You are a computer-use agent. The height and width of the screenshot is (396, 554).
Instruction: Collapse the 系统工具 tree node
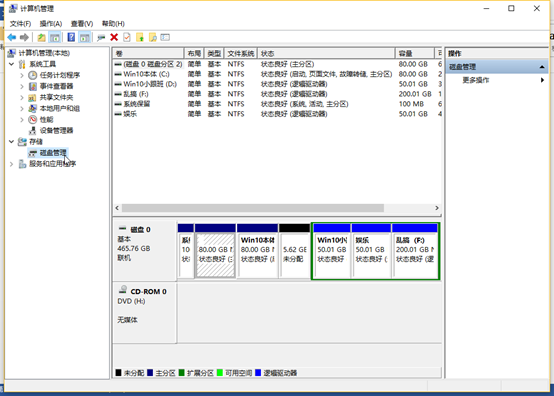coord(11,64)
